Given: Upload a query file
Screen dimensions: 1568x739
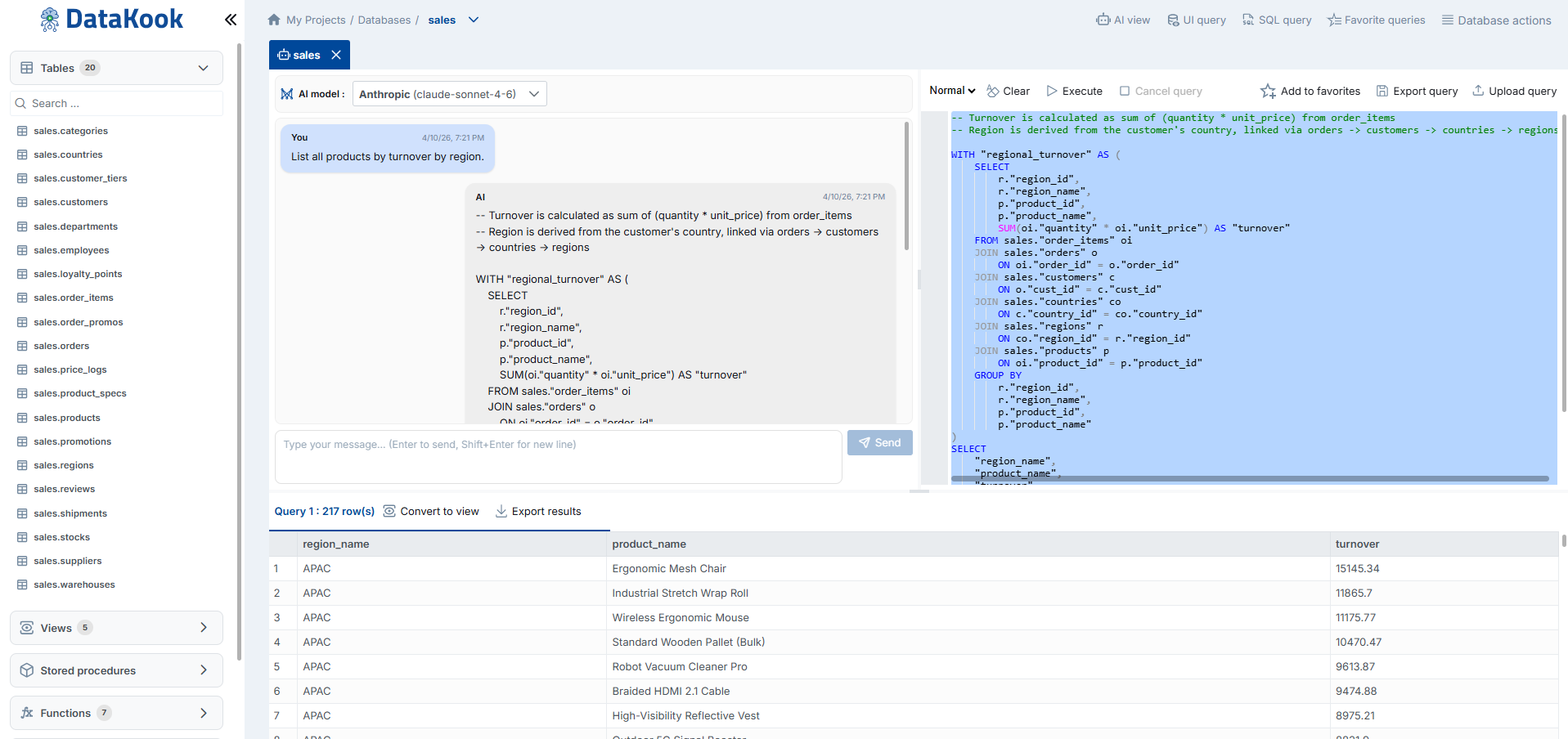Looking at the screenshot, I should [1513, 91].
